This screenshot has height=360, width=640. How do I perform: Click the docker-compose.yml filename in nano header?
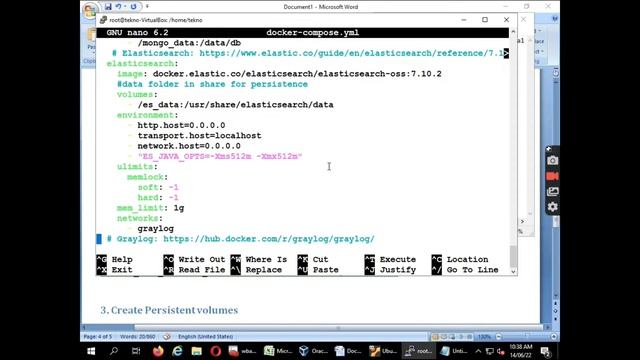[x=313, y=33]
